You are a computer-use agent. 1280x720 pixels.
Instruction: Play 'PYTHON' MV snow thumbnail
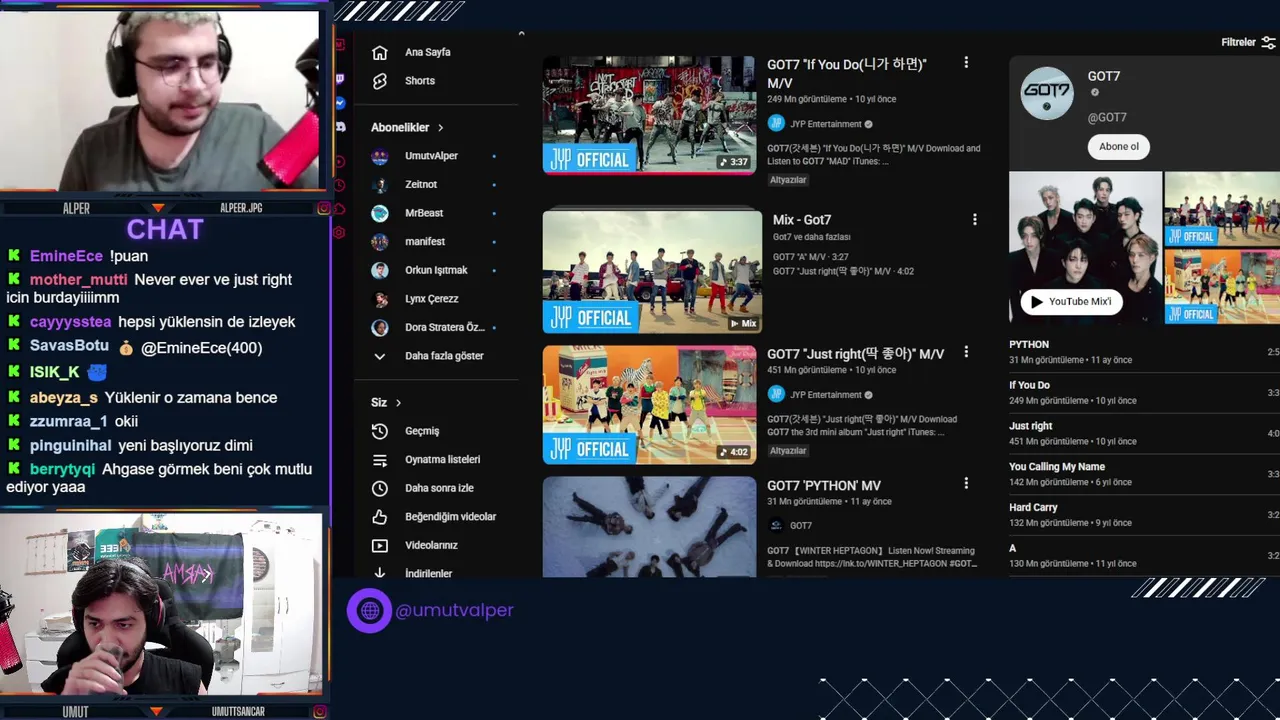tap(650, 526)
